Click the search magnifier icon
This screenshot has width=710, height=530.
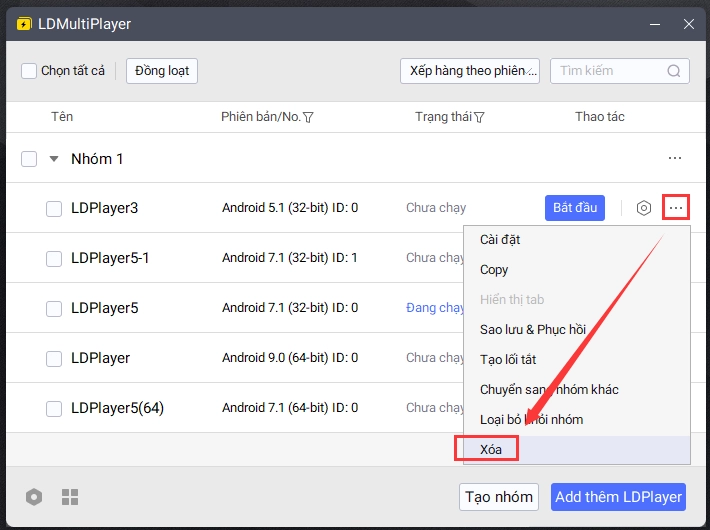[673, 71]
